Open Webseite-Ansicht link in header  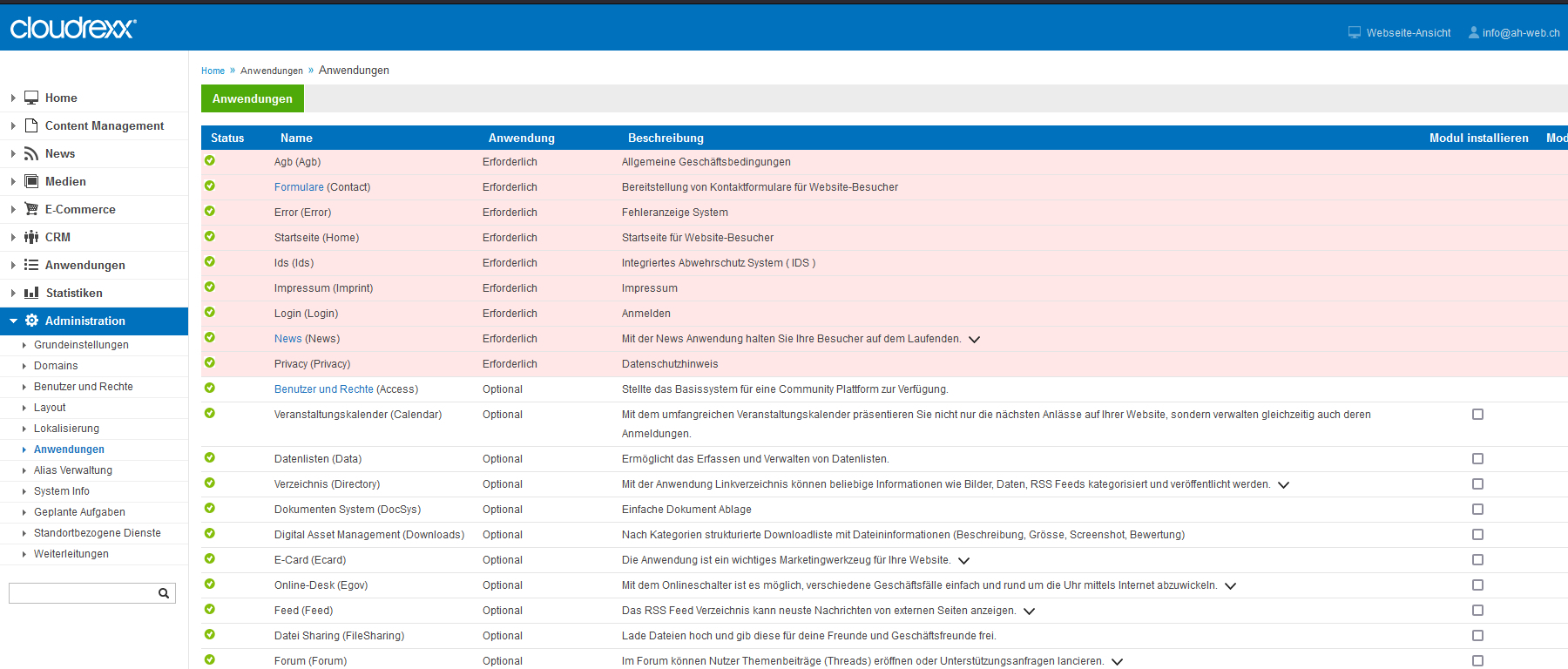coord(1409,33)
